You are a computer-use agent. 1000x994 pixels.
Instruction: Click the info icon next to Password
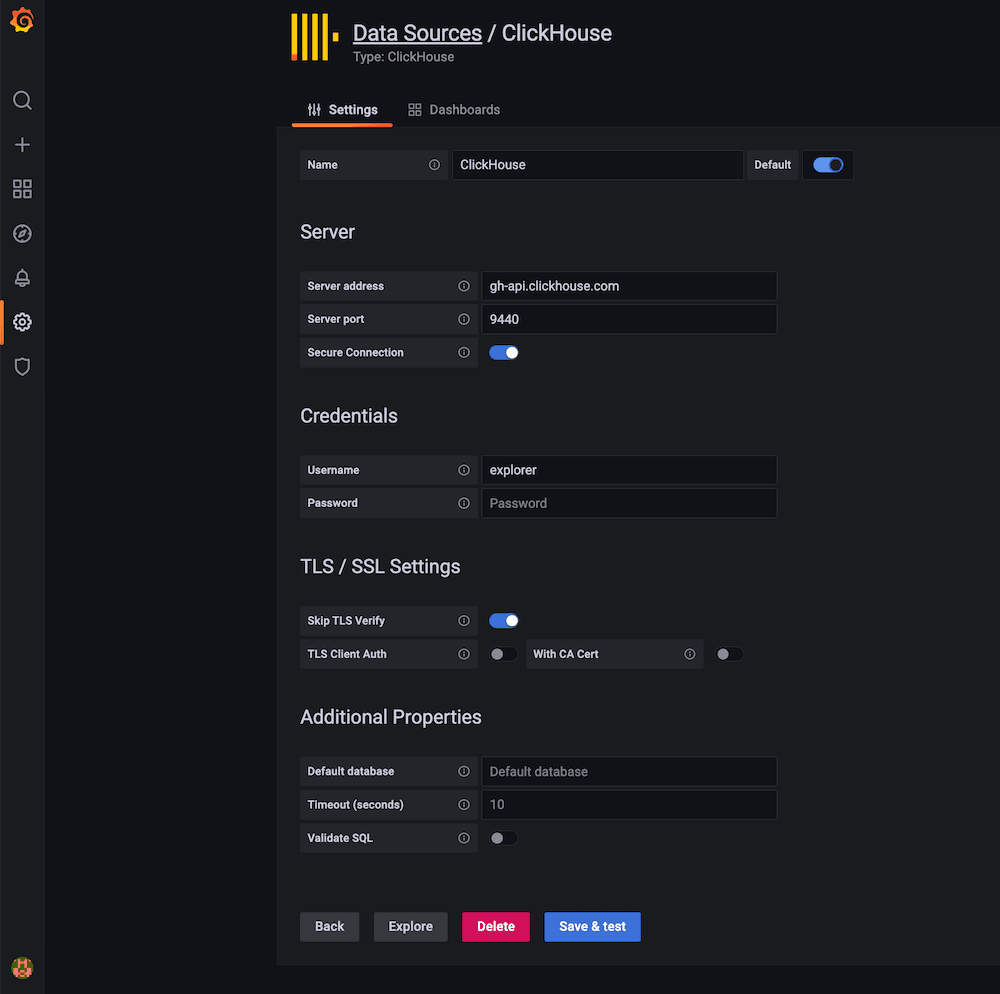pos(464,503)
